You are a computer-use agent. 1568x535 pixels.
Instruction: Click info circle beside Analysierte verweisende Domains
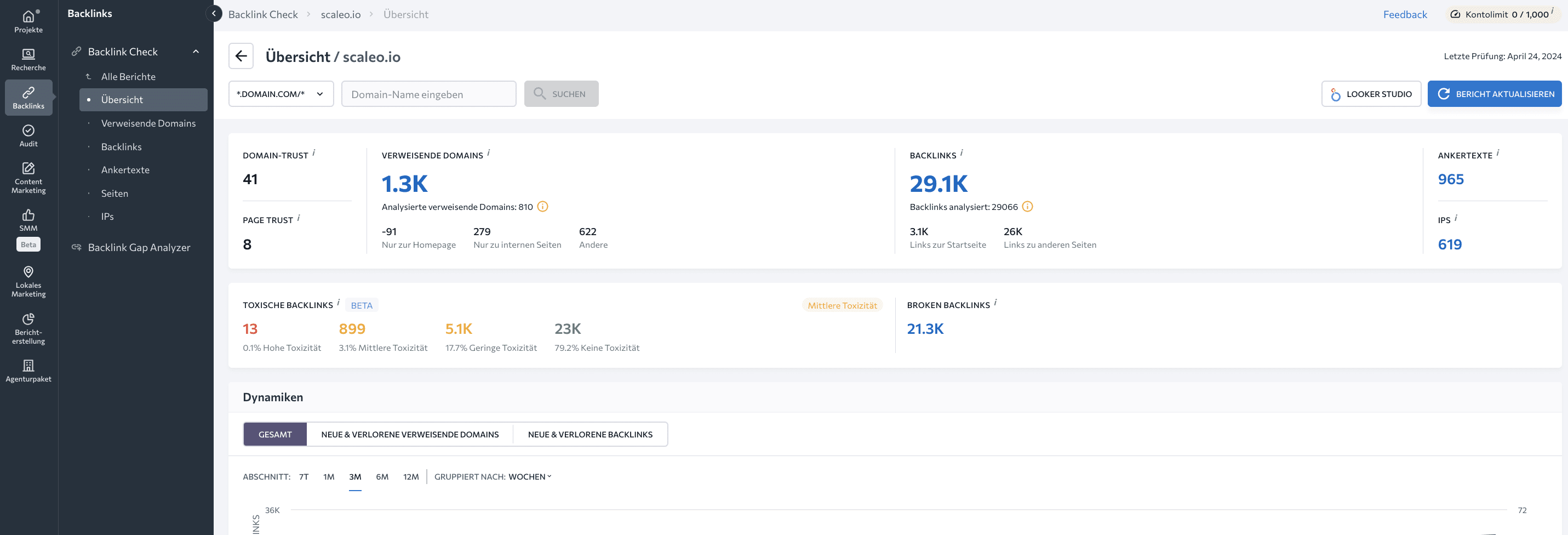tap(543, 207)
